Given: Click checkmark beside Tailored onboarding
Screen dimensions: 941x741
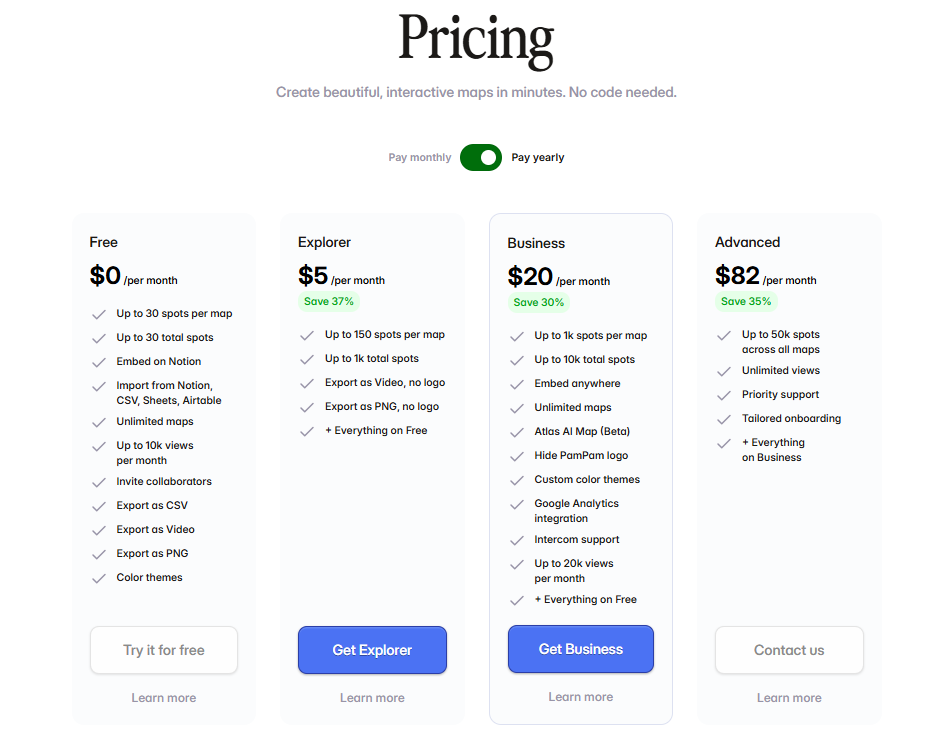Looking at the screenshot, I should tap(724, 419).
